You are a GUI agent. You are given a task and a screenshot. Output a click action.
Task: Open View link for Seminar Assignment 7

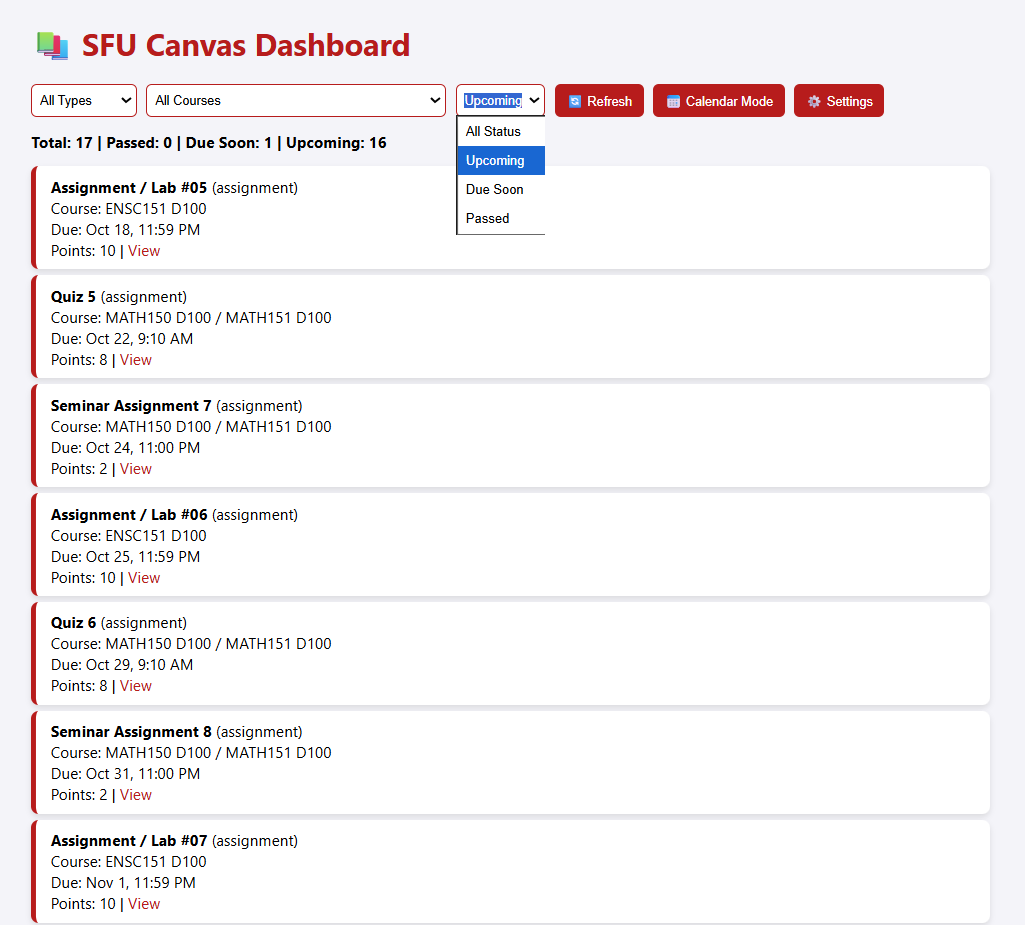tap(136, 469)
